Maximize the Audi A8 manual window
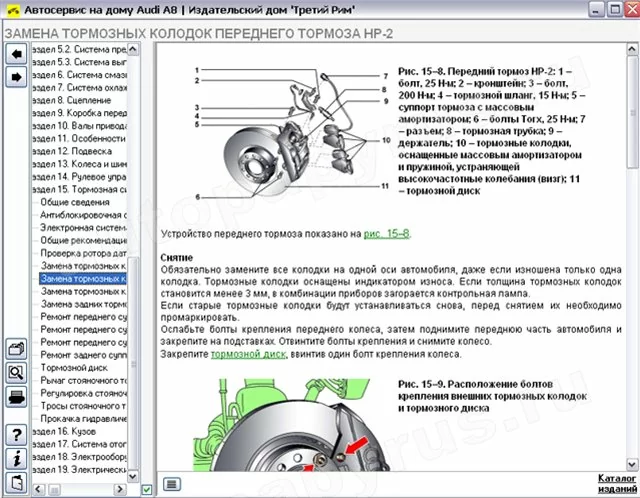Screen dimensions: 640x498 tap(614, 9)
